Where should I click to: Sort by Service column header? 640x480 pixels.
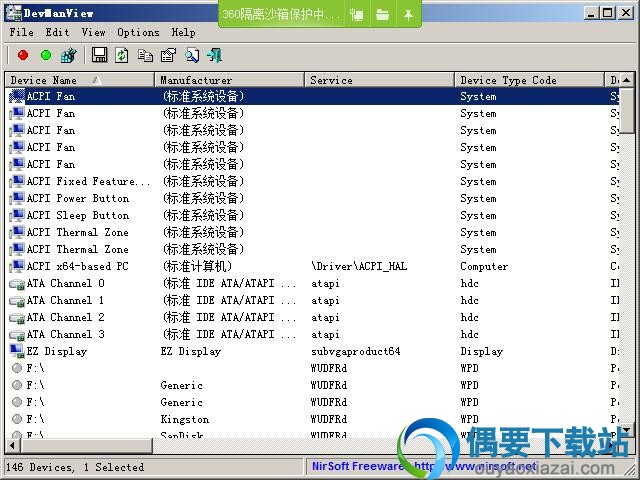click(x=380, y=80)
